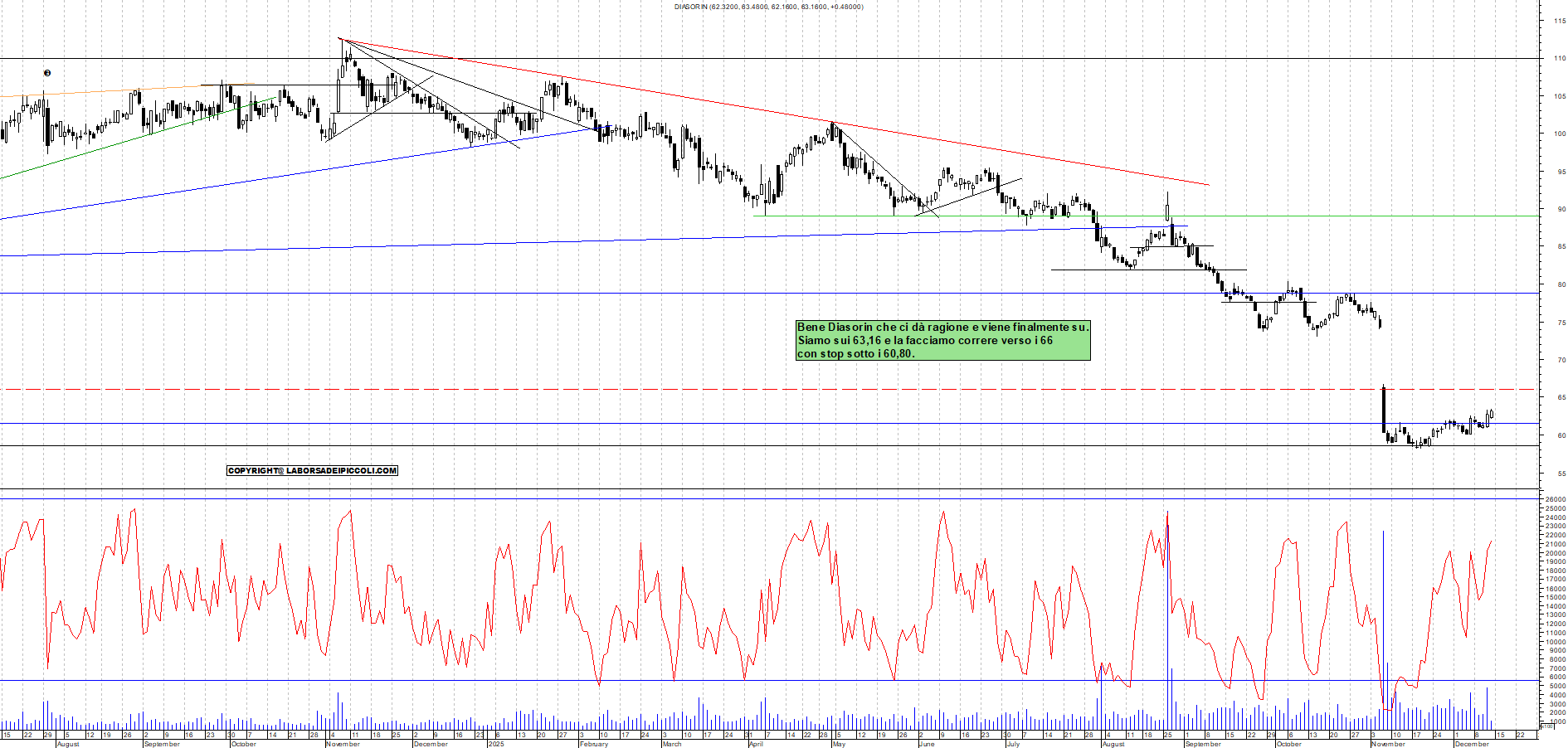Click the April month label
This screenshot has height=748, width=1568.
tap(756, 744)
